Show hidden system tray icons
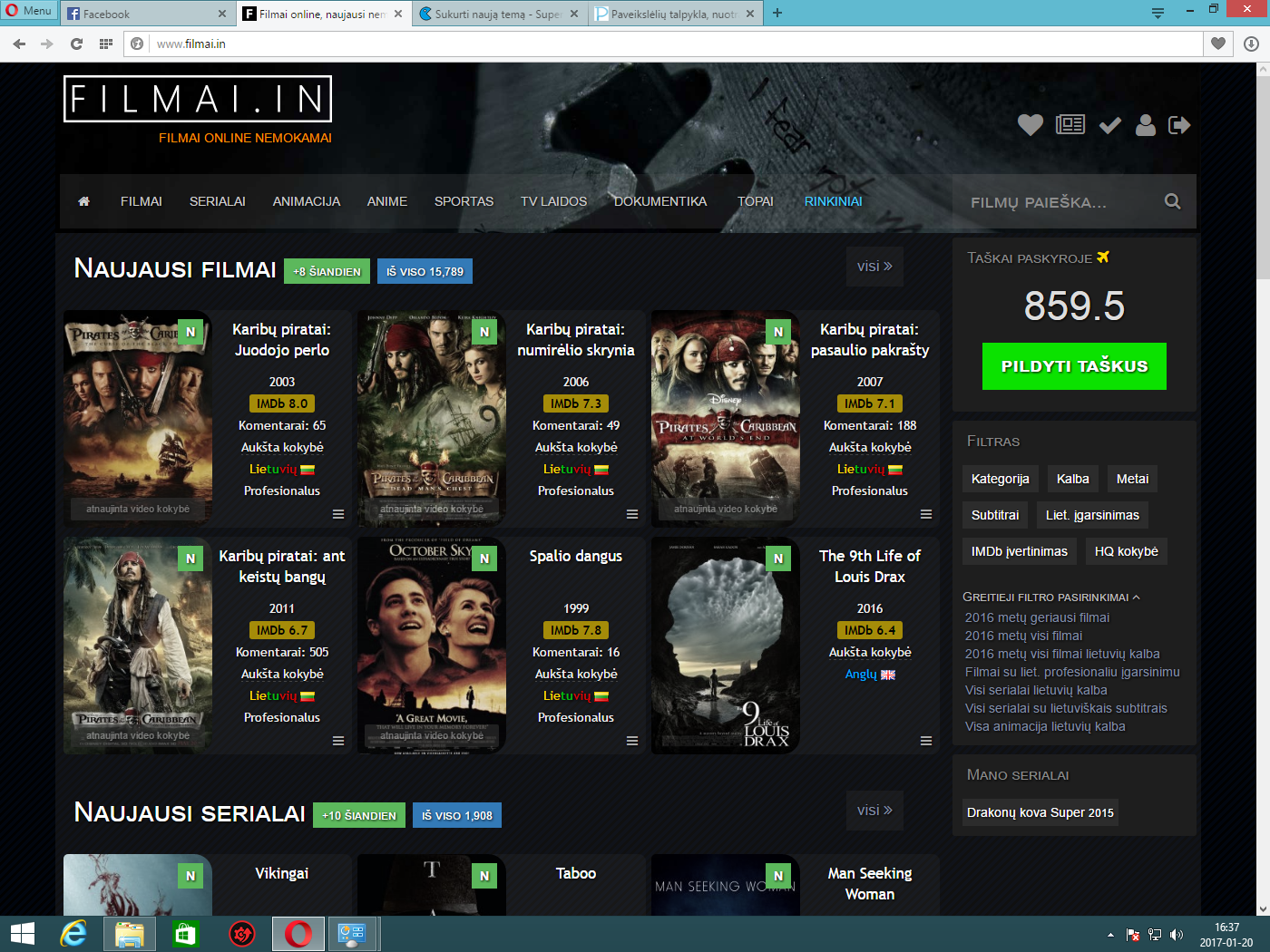This screenshot has height=952, width=1270. click(1110, 935)
